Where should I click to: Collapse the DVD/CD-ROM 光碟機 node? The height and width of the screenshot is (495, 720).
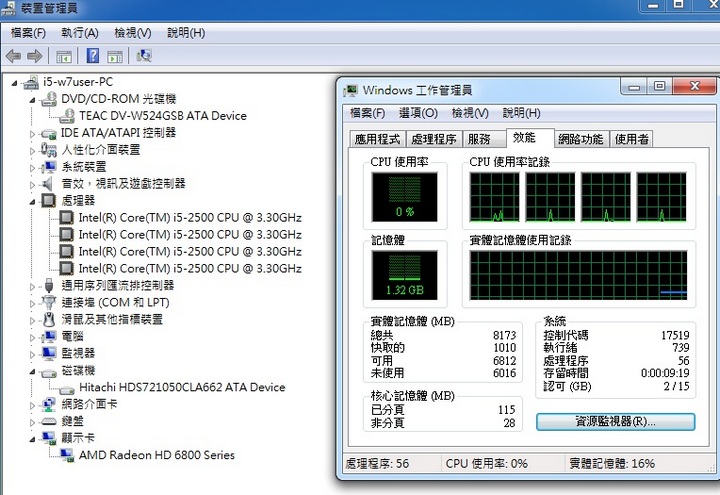point(32,100)
